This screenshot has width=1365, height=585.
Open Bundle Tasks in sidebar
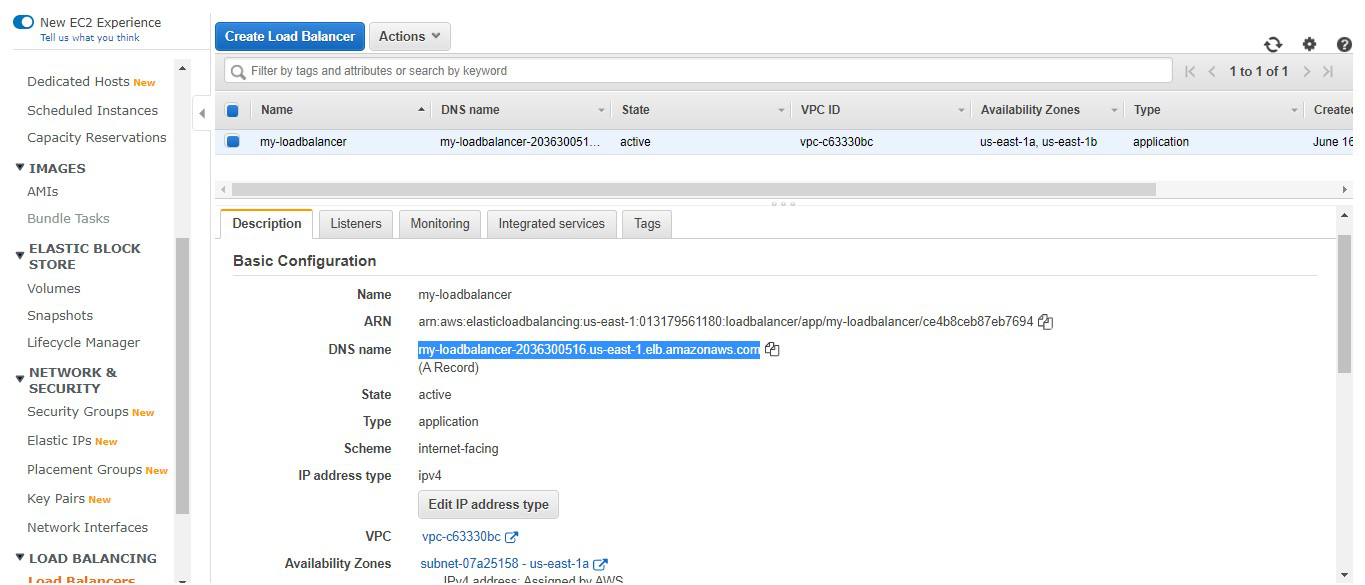tap(68, 218)
